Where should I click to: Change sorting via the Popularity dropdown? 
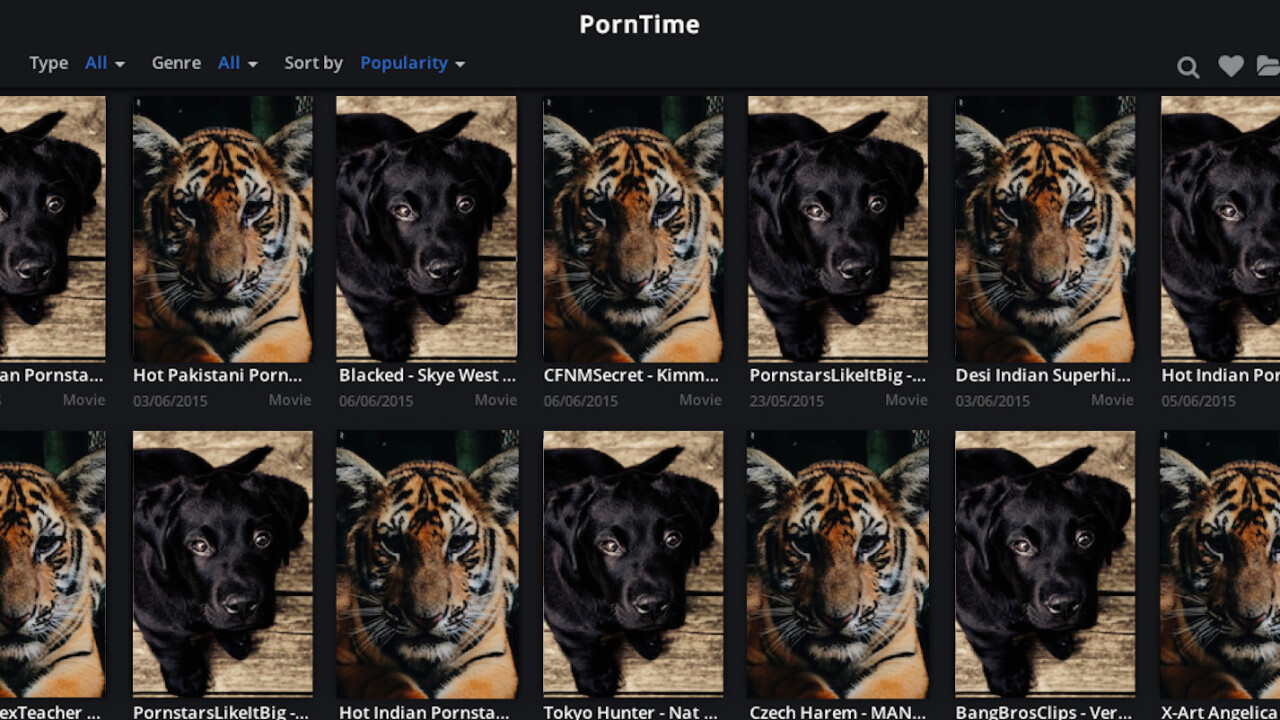coord(412,63)
